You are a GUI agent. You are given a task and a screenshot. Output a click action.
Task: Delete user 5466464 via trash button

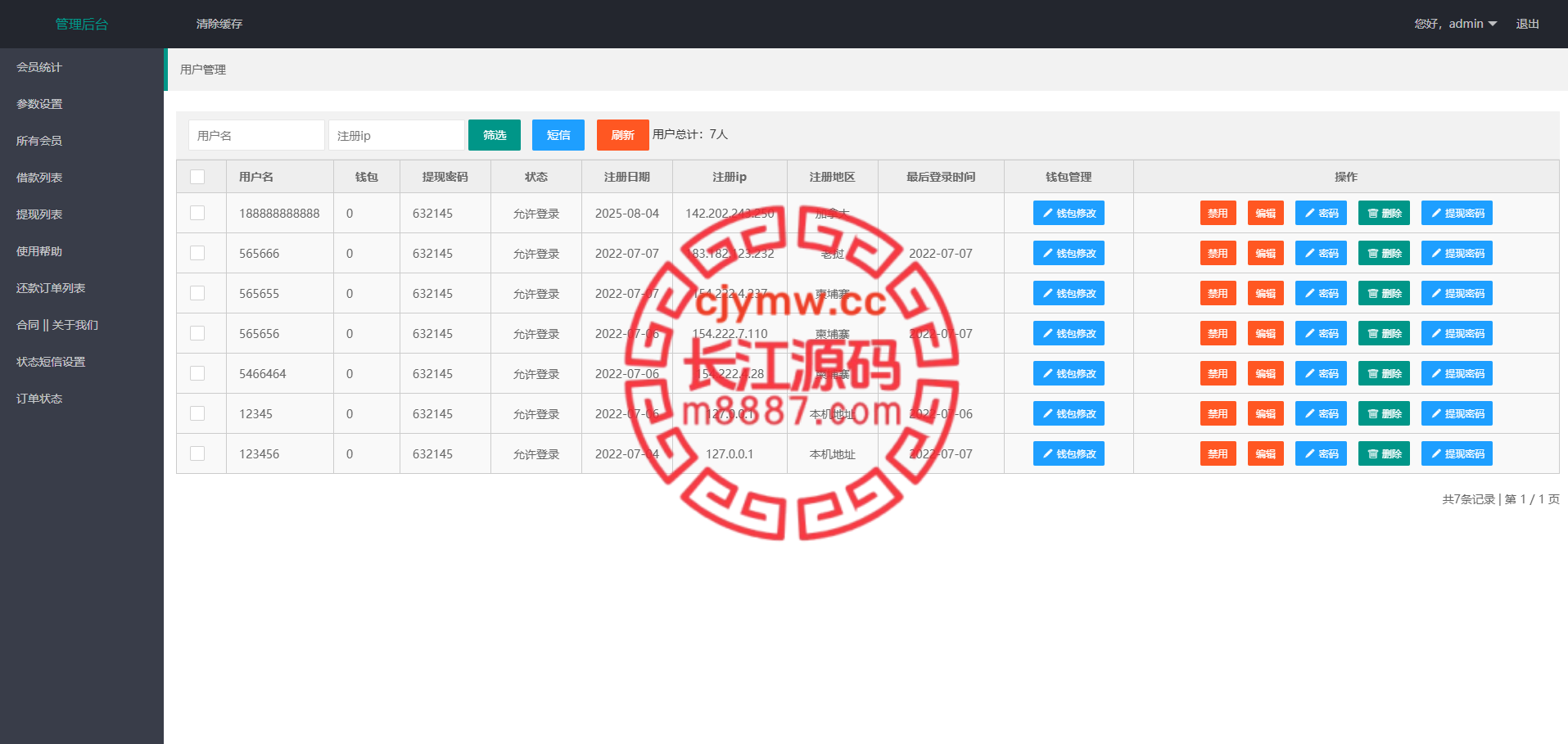[x=1384, y=373]
